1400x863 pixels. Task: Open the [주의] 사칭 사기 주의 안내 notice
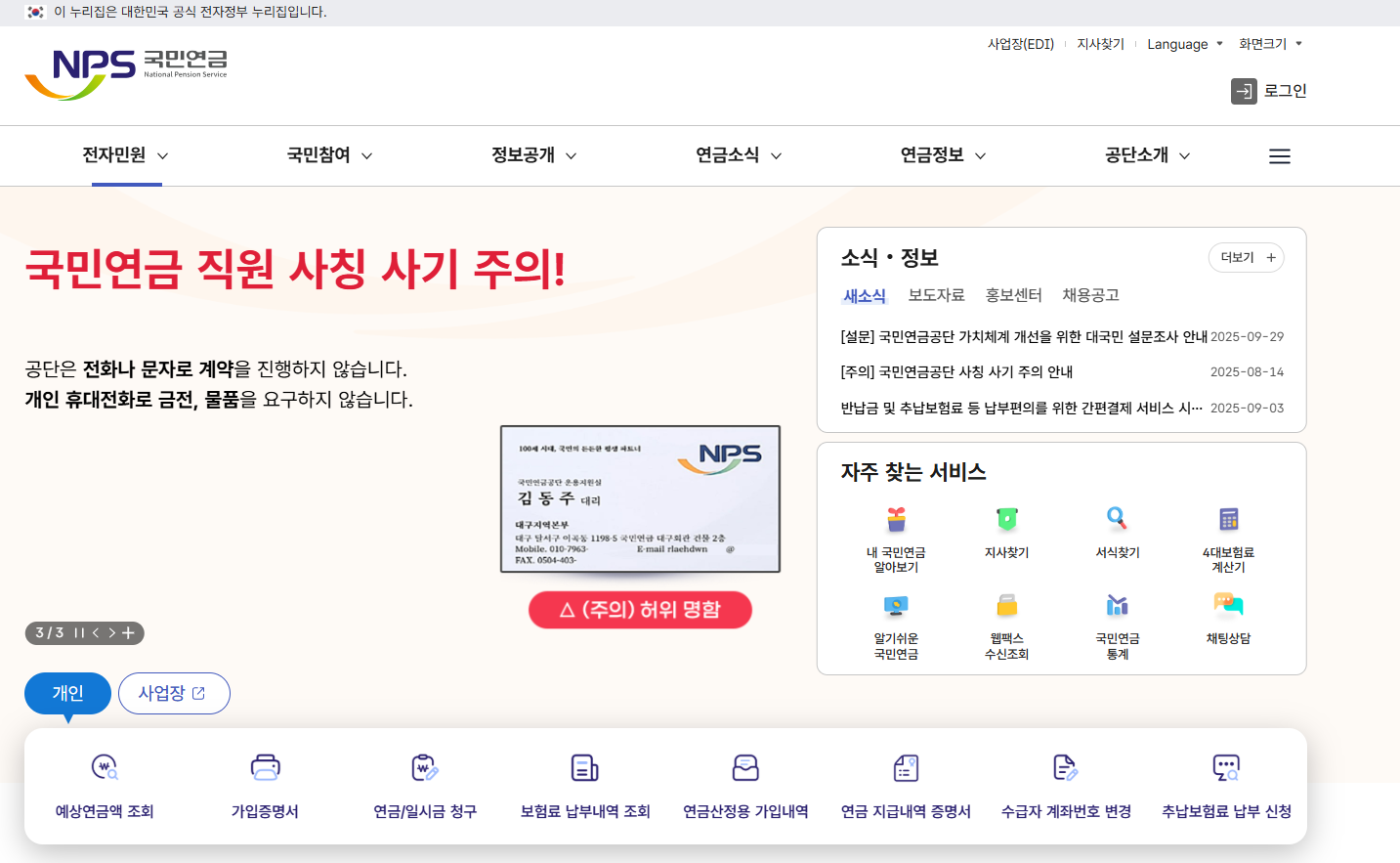[956, 371]
